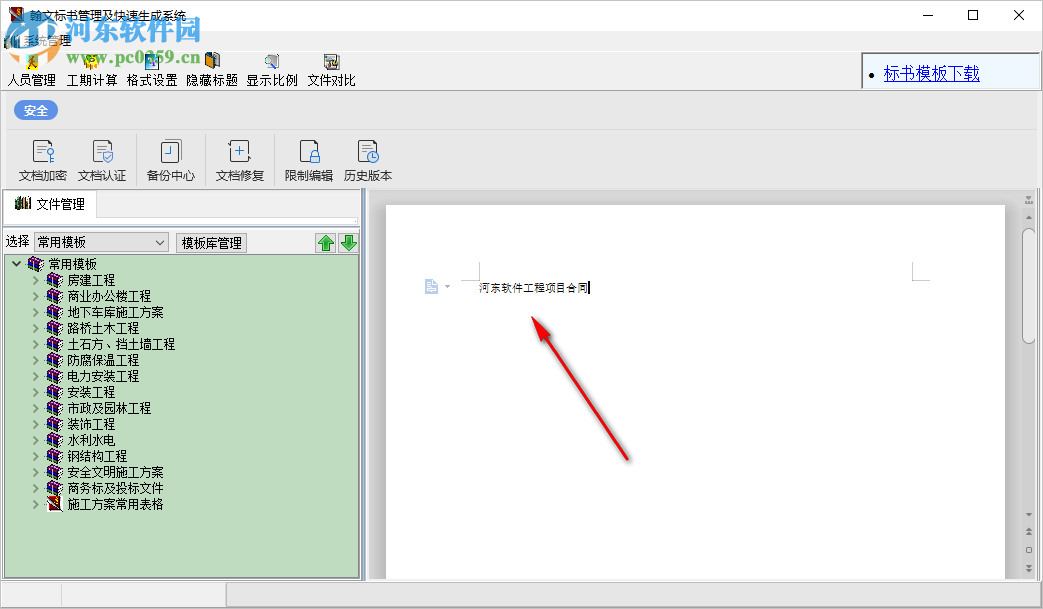The image size is (1043, 609).
Task: Open 文件对比 file compare tool
Action: 331,71
